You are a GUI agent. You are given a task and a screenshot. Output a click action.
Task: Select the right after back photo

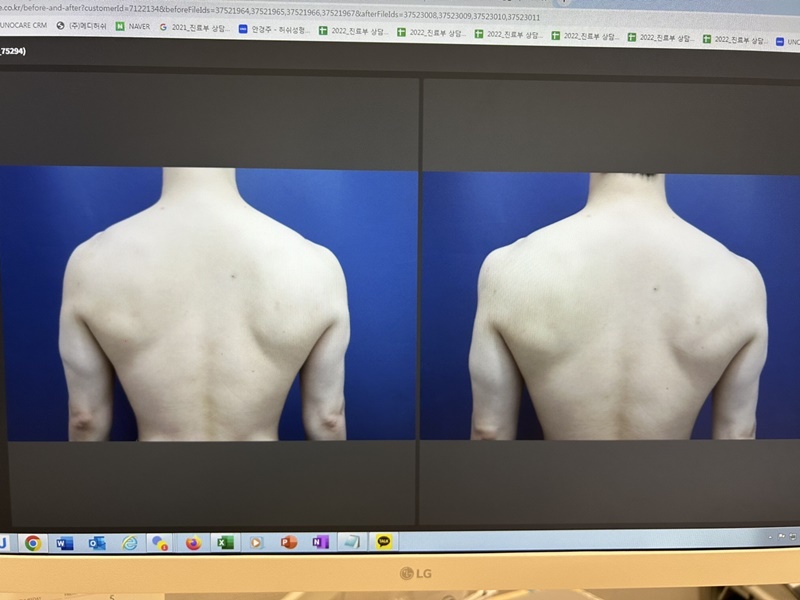pyautogui.click(x=611, y=306)
